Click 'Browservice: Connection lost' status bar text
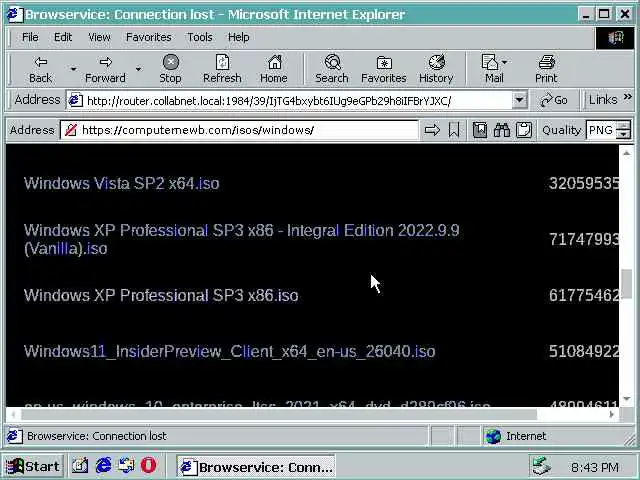The width and height of the screenshot is (640, 480). [x=97, y=436]
